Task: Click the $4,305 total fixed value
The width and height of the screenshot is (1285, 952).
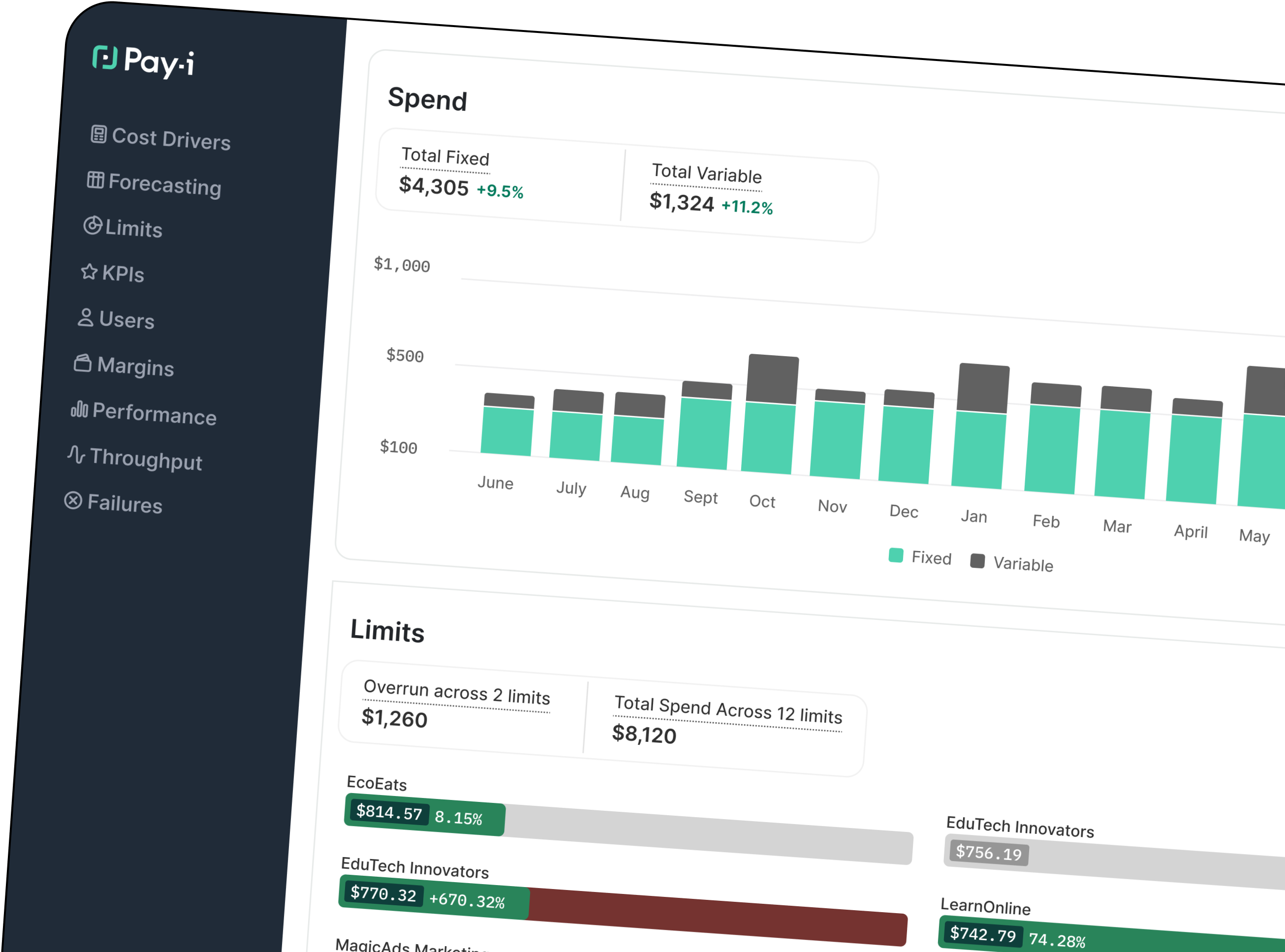Action: pyautogui.click(x=434, y=186)
